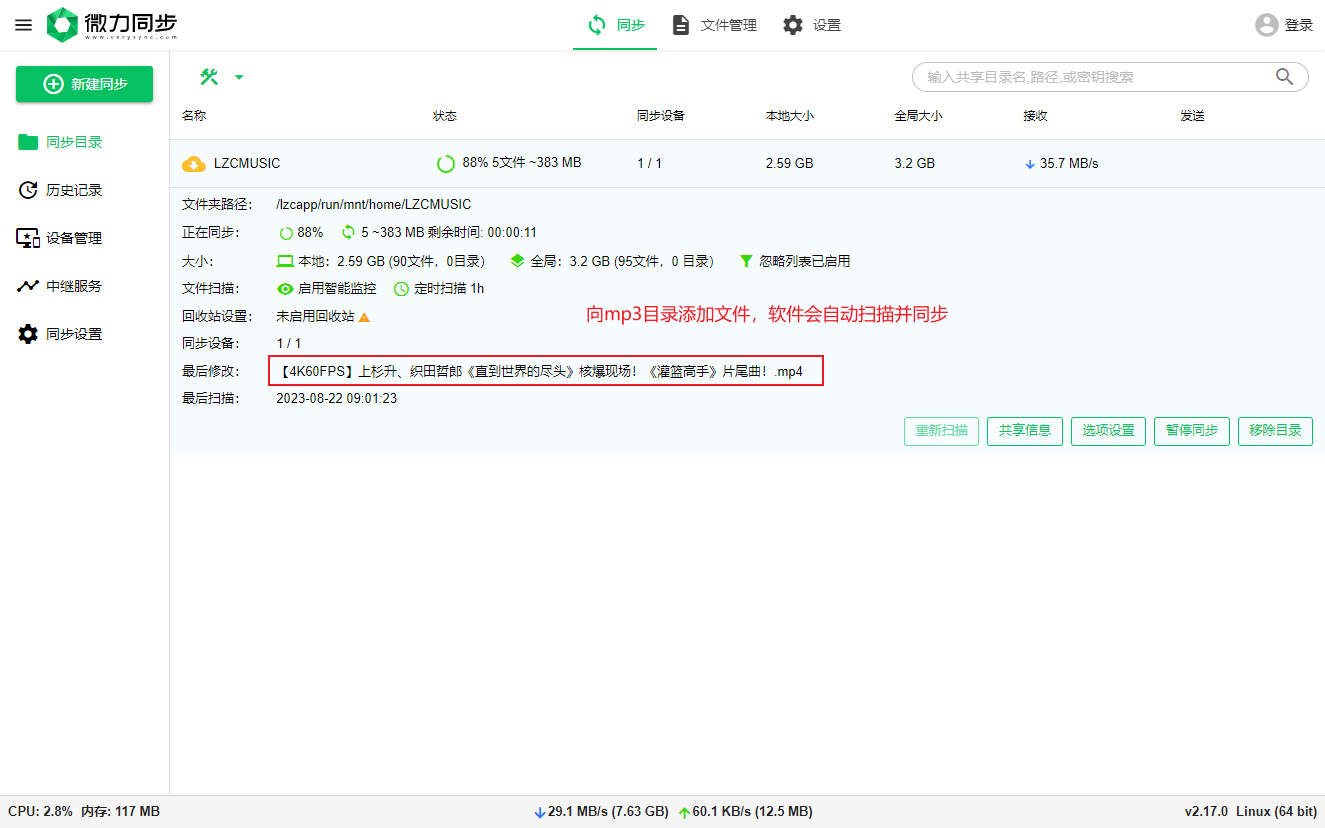Click the 同步设置 gear icon
The width and height of the screenshot is (1325, 828).
tap(28, 334)
